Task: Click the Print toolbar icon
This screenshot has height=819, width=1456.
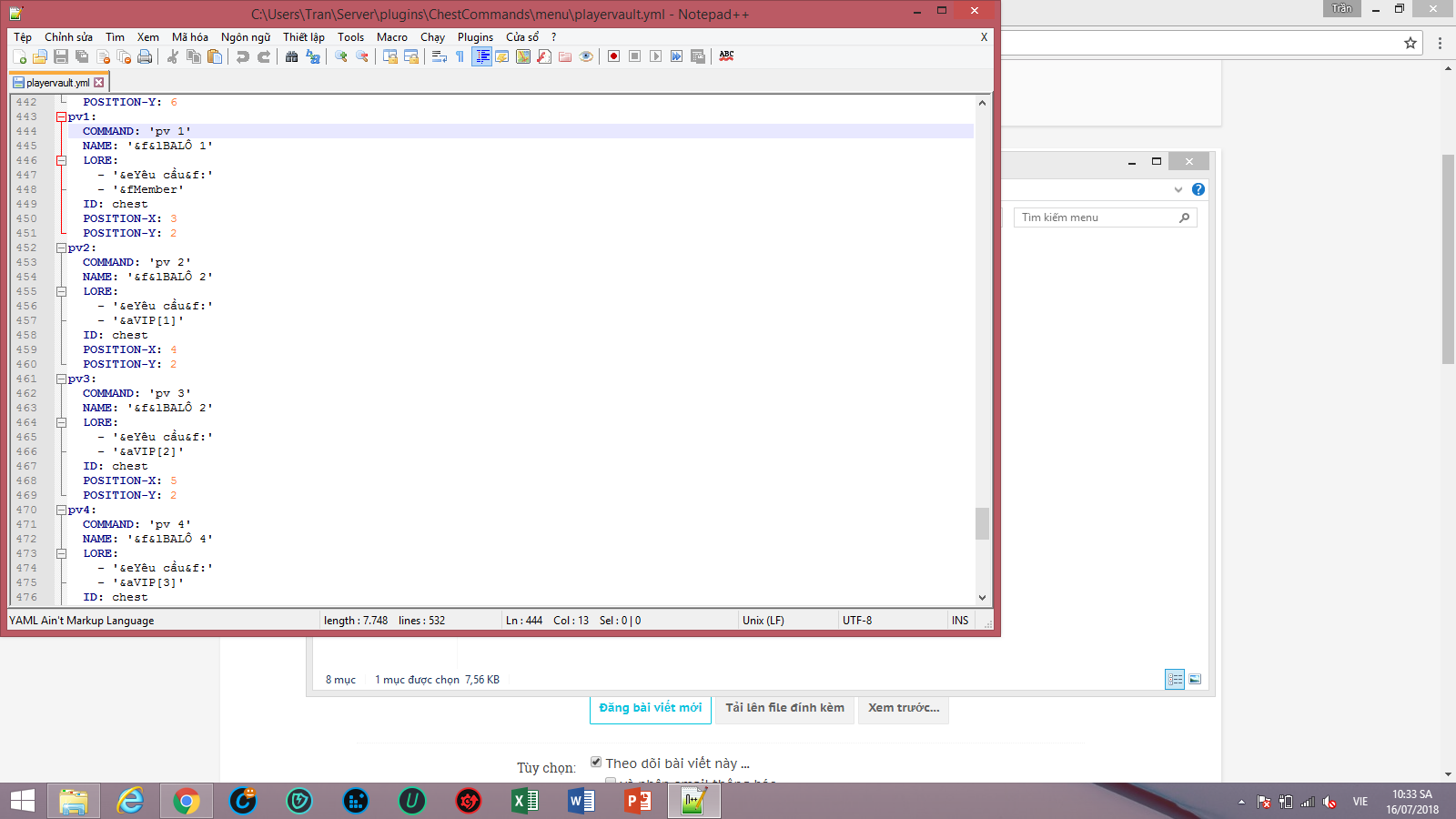Action: pos(145,56)
